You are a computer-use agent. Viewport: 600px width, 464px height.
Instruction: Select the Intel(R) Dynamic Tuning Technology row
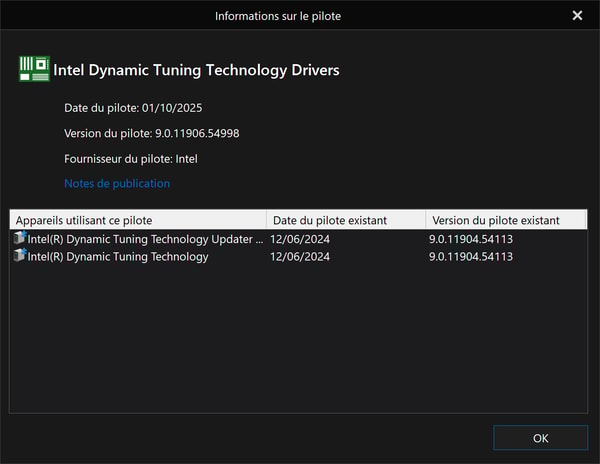pos(298,256)
